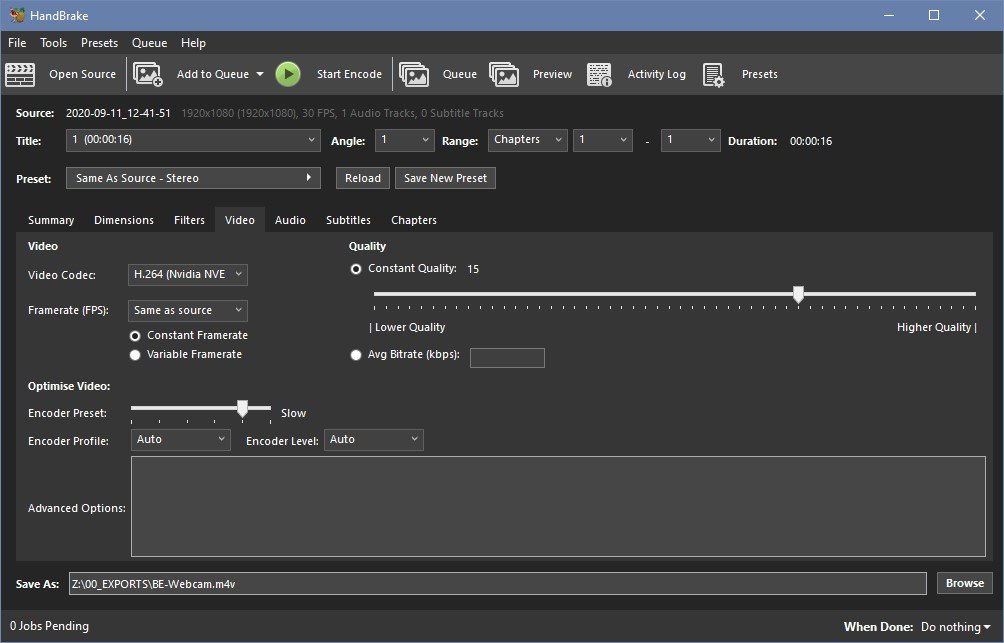Image resolution: width=1004 pixels, height=643 pixels.
Task: Click the Preview icon
Action: coord(504,74)
